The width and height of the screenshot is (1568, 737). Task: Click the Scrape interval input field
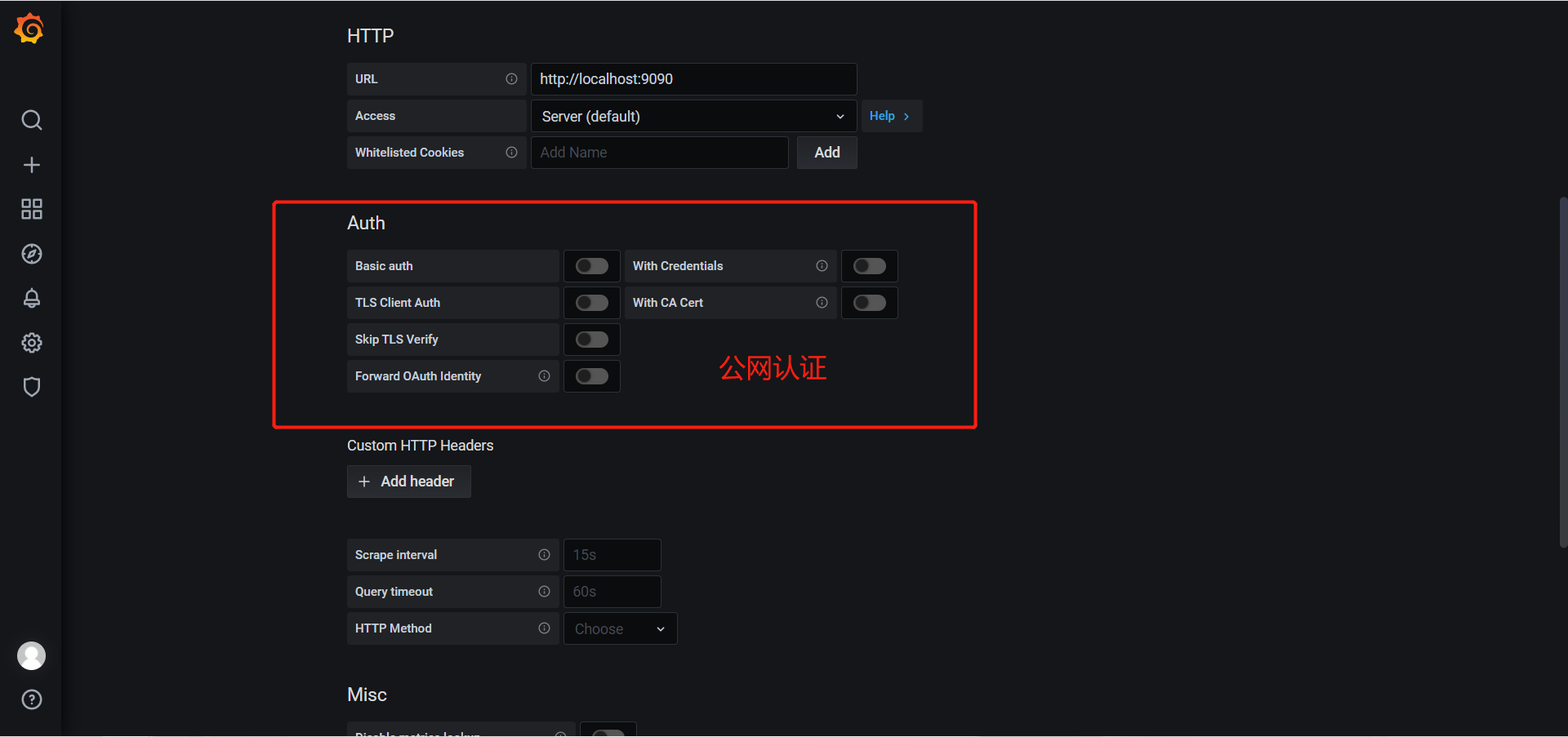tap(612, 555)
